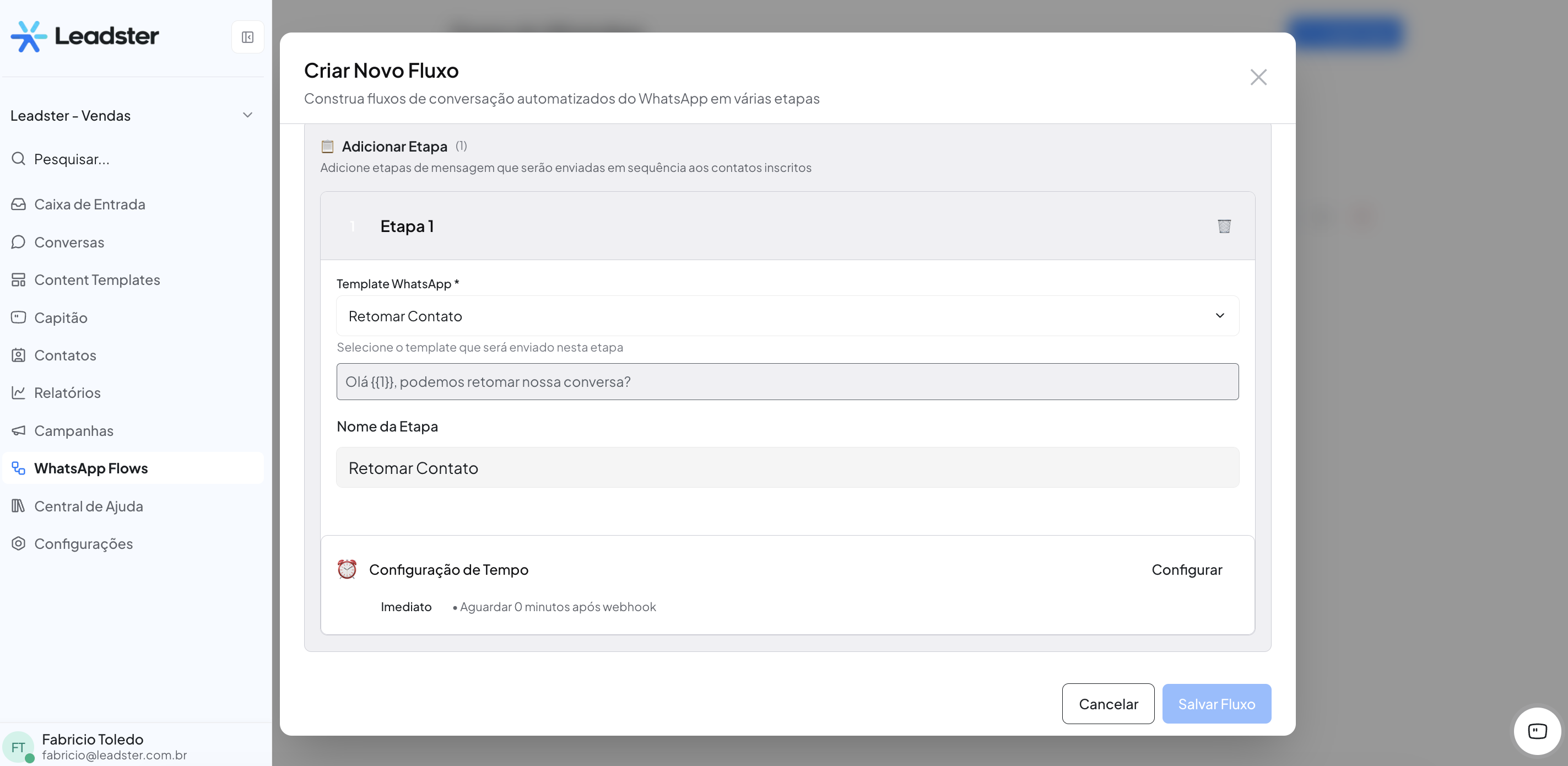Screen dimensions: 1568x766
Task: Open Relatórios from the sidebar
Action: coord(67,393)
